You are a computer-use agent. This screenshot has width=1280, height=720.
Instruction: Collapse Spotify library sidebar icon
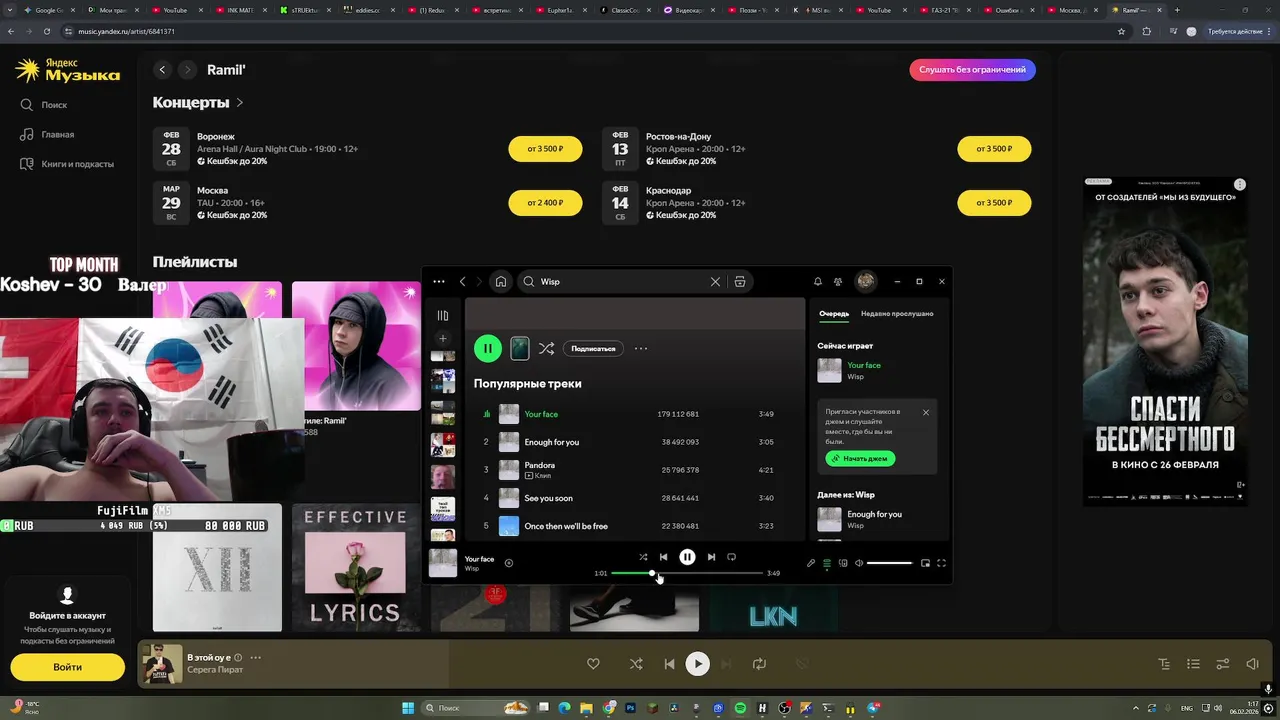coord(442,315)
